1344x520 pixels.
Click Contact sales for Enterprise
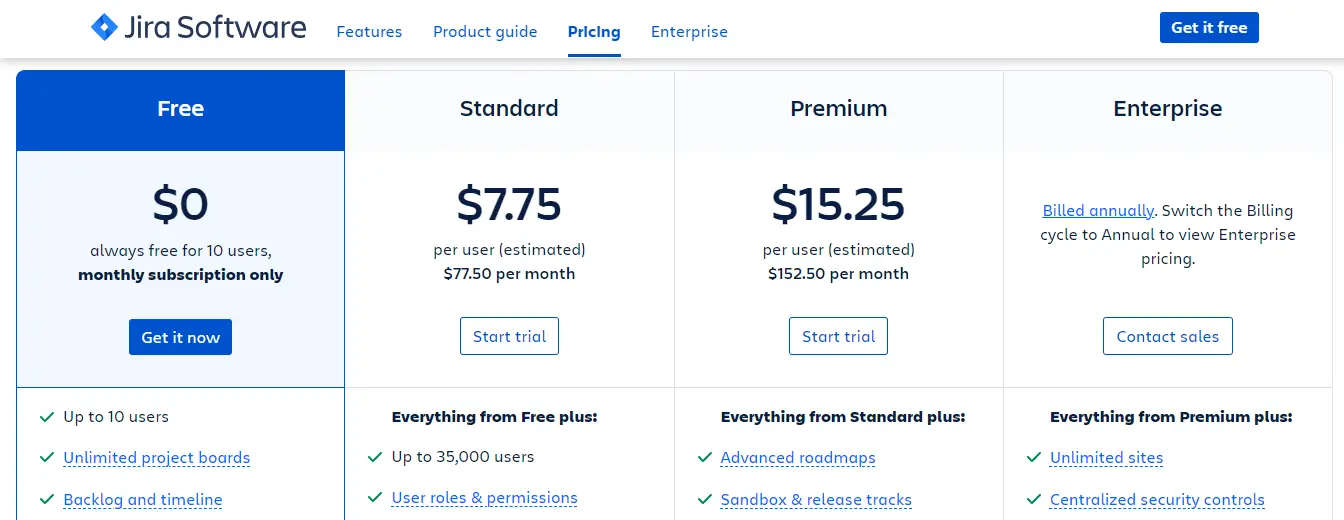[x=1167, y=336]
